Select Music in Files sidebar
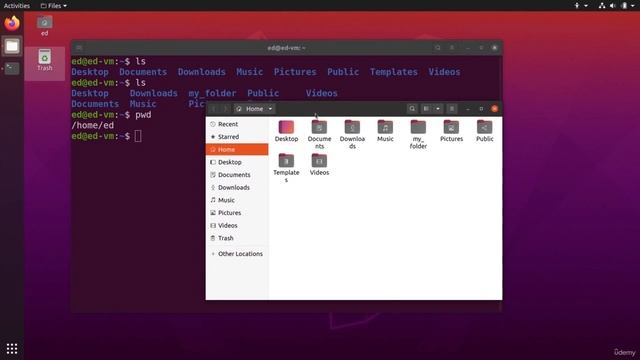The image size is (640, 360). 237,200
